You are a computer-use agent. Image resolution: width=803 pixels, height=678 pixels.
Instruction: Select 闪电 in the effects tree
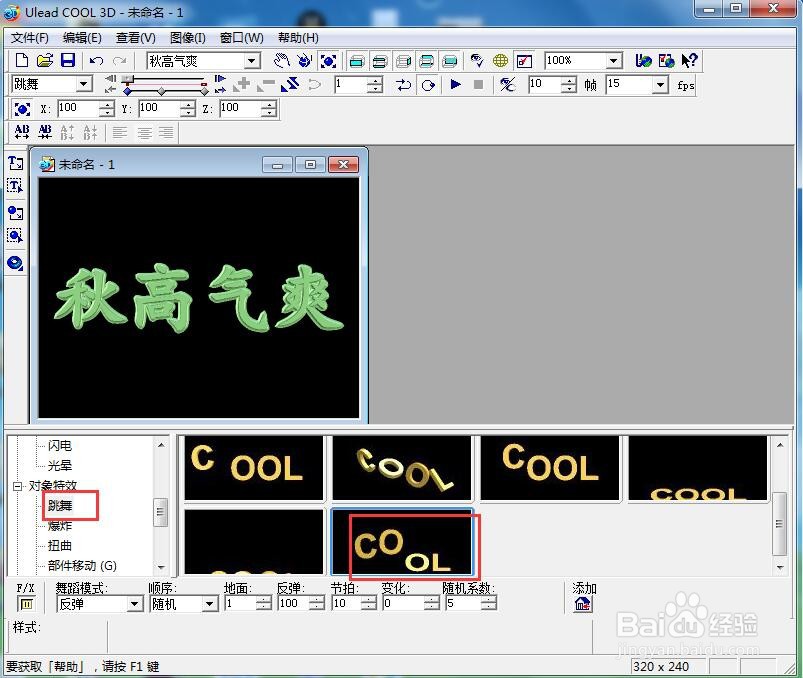pos(60,446)
